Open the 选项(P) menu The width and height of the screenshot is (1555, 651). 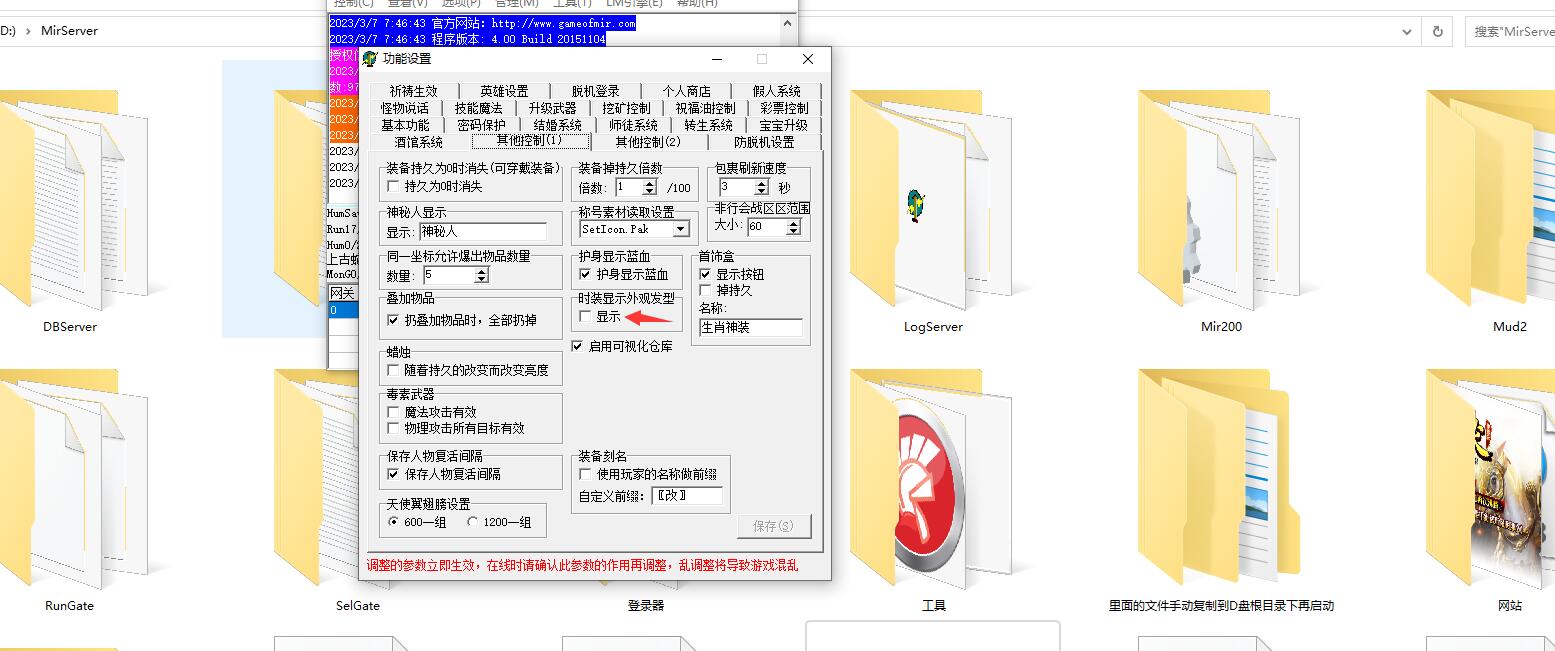pyautogui.click(x=458, y=3)
